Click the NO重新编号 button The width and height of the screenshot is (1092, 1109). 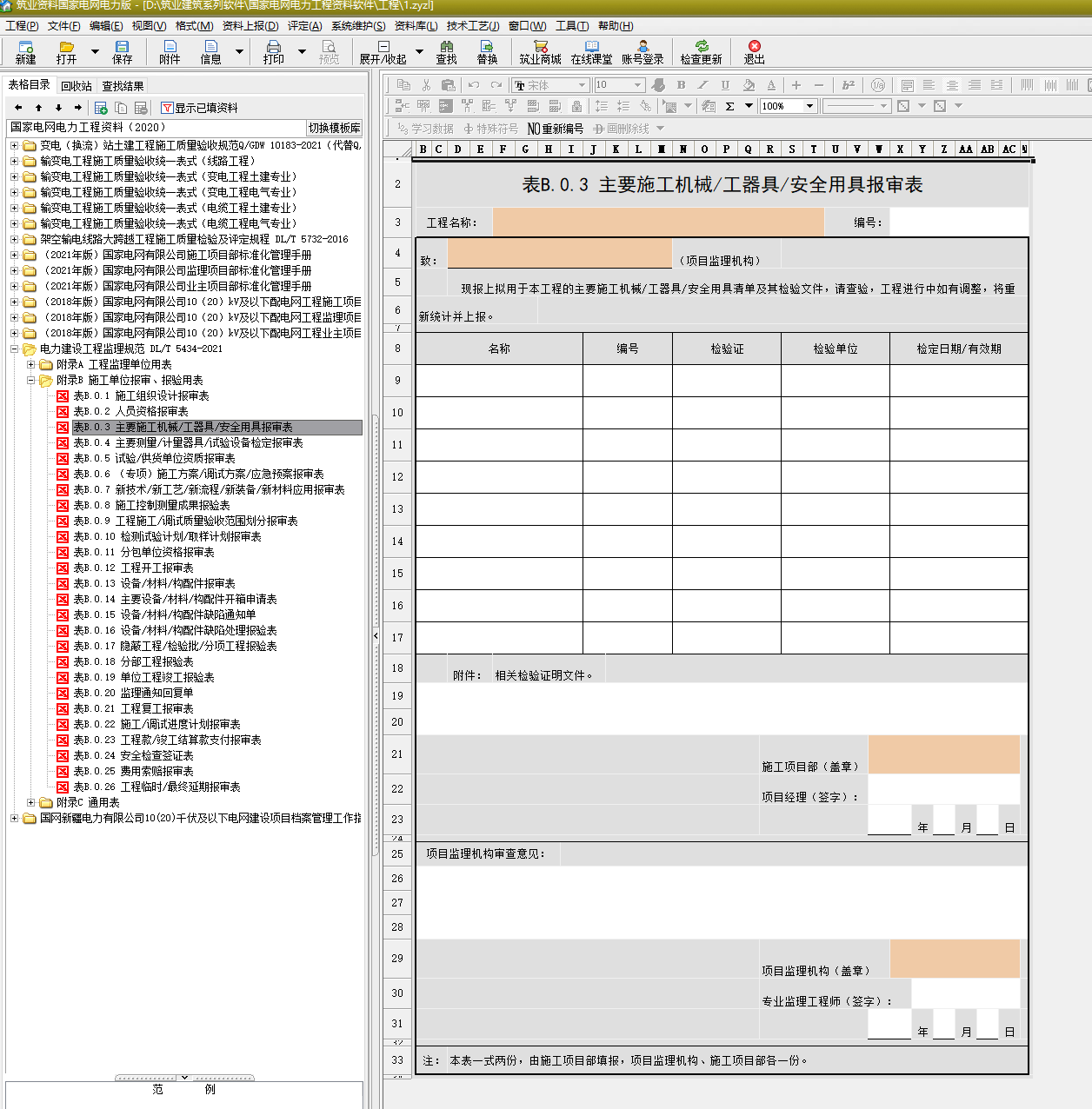pos(556,129)
